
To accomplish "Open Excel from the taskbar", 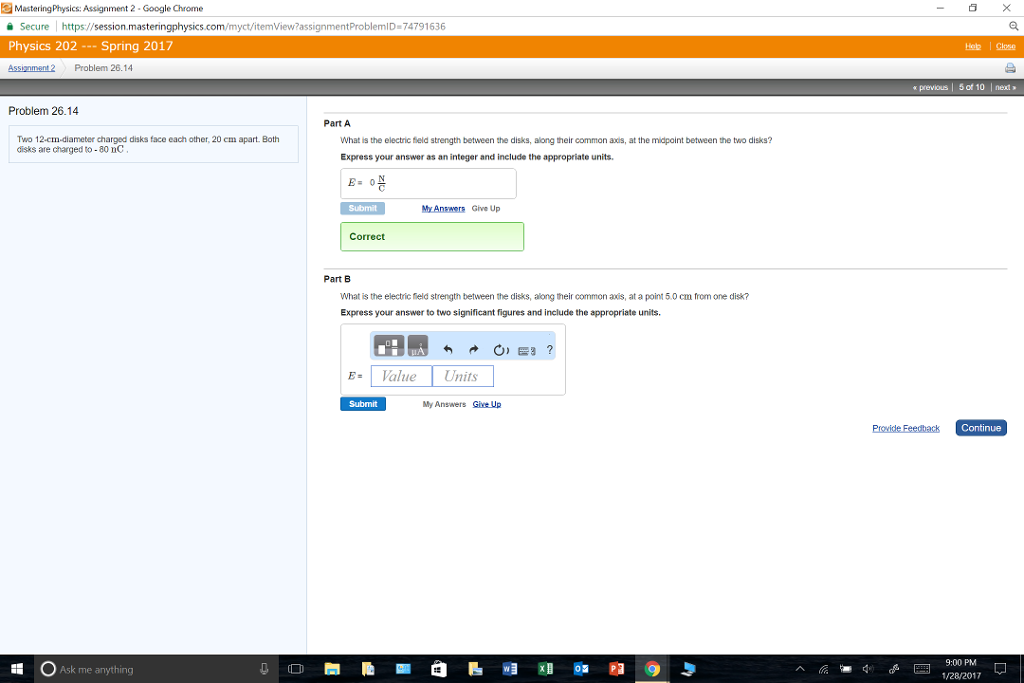I will (545, 669).
